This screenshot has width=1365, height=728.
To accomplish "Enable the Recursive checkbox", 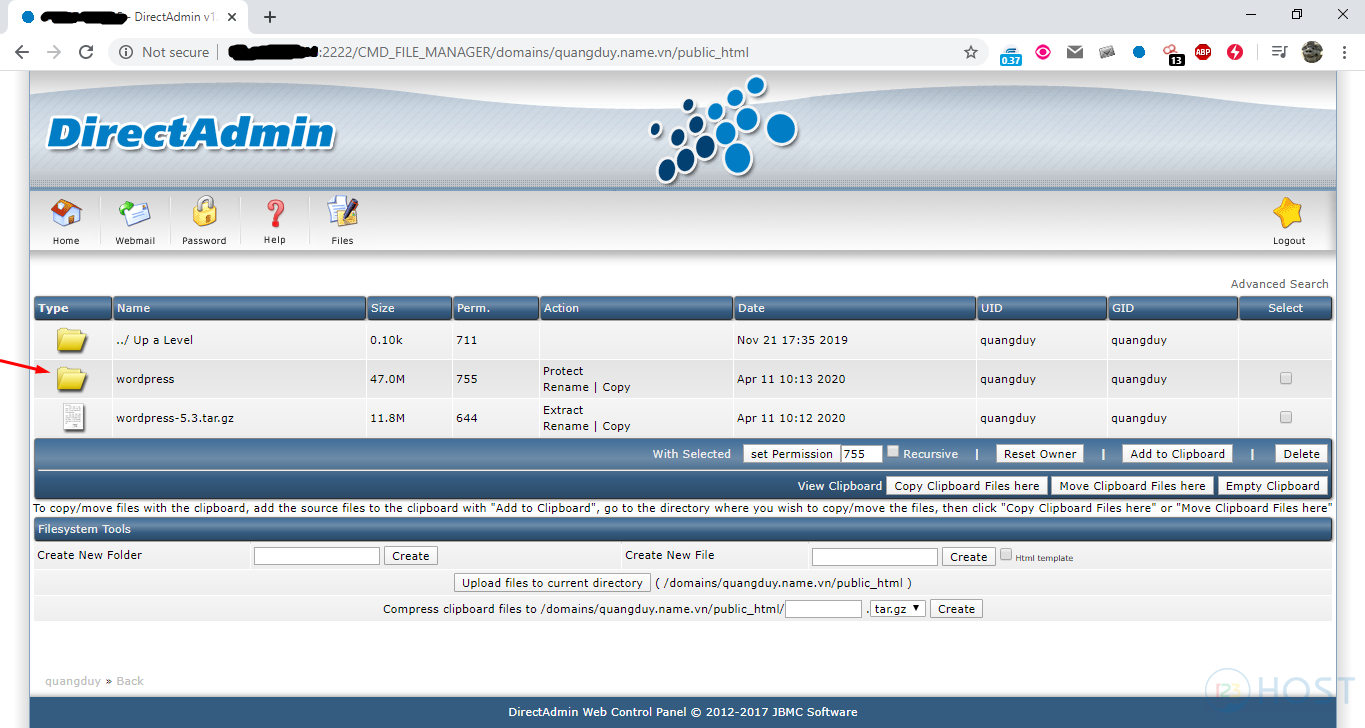I will [893, 451].
